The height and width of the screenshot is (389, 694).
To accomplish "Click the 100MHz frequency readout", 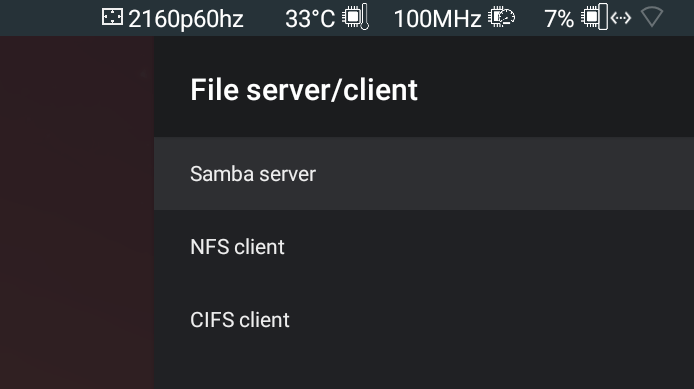I will pyautogui.click(x=437, y=19).
